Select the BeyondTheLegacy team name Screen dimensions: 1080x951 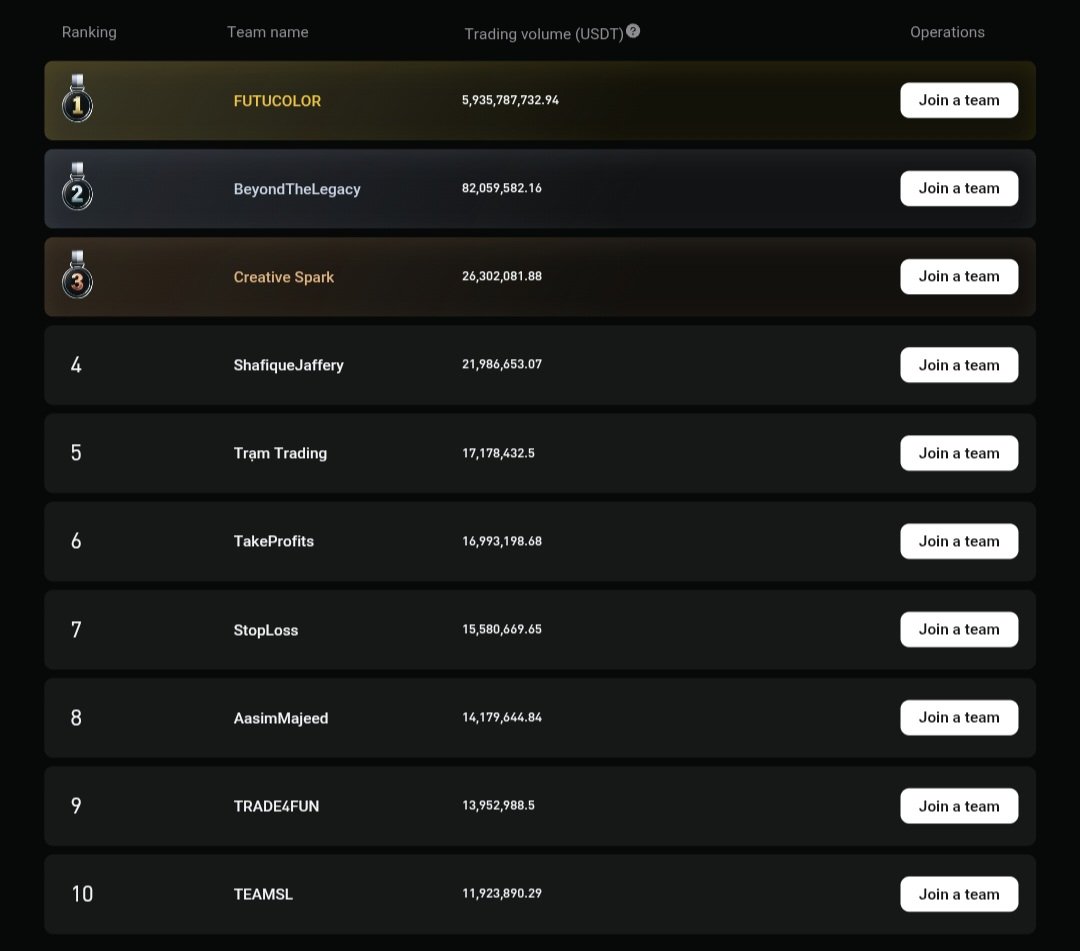click(297, 189)
